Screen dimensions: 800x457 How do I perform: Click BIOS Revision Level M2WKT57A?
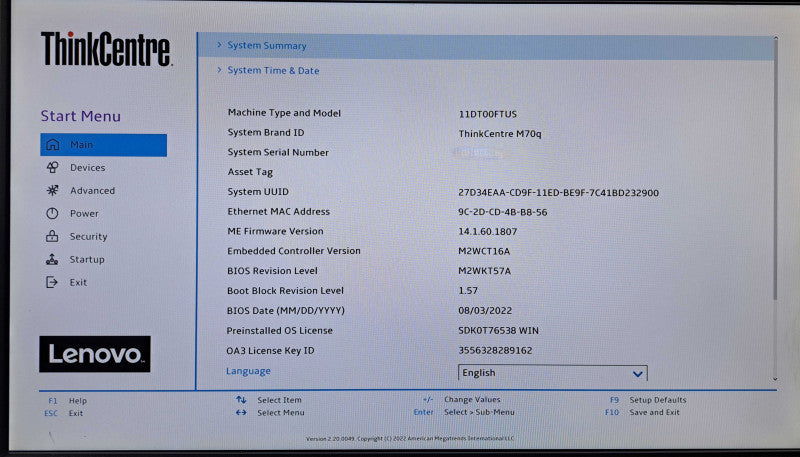(484, 271)
